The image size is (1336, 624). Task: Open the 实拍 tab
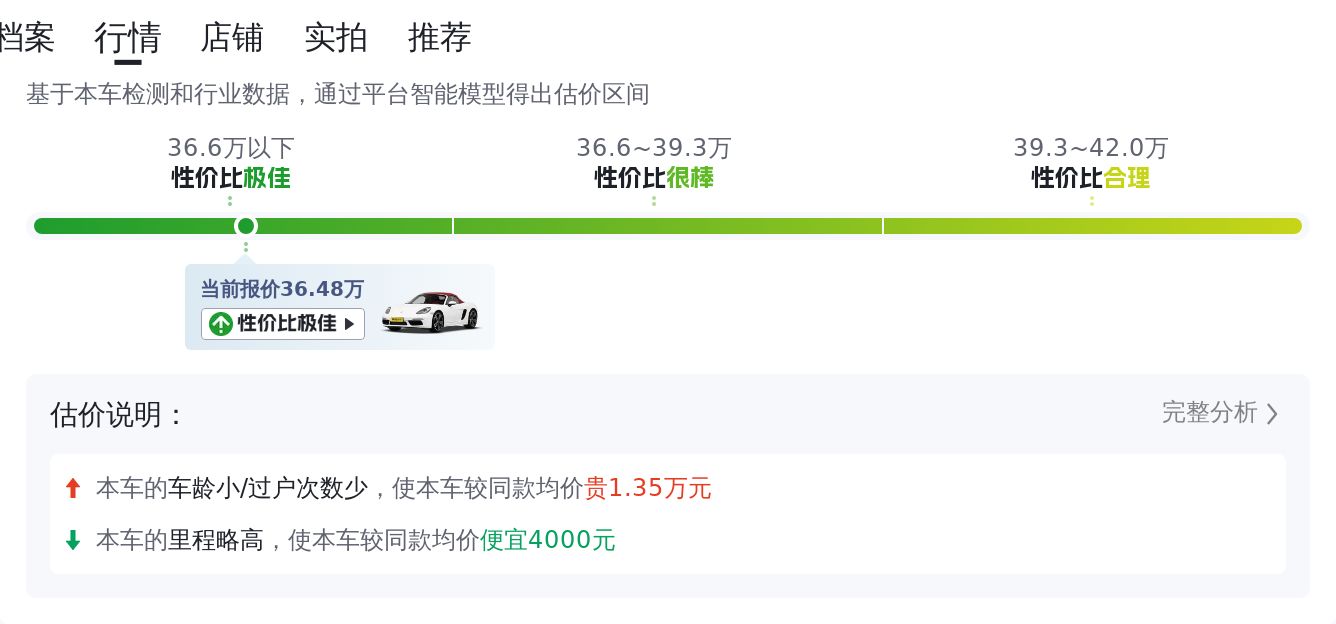336,38
